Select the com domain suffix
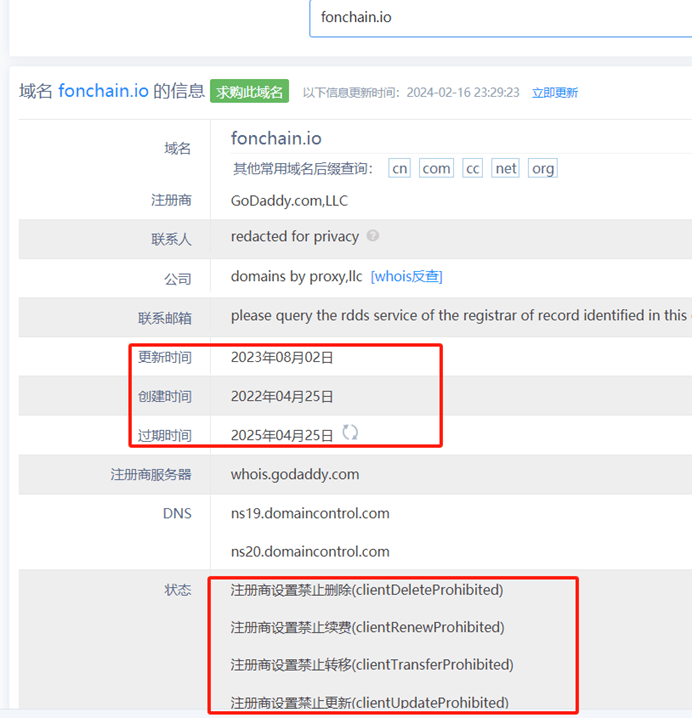Viewport: 692px width, 718px height. coord(436,168)
